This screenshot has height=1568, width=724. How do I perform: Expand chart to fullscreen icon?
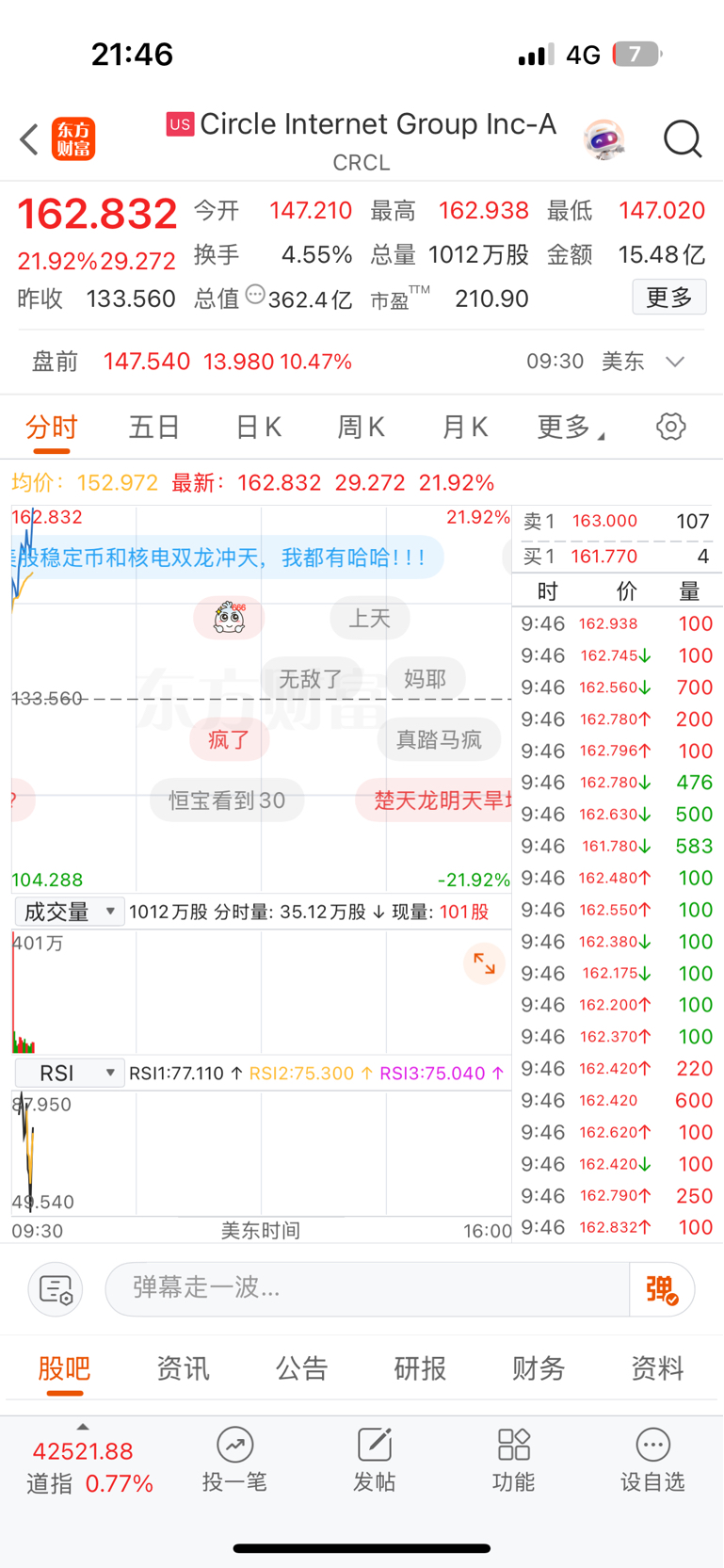(484, 963)
